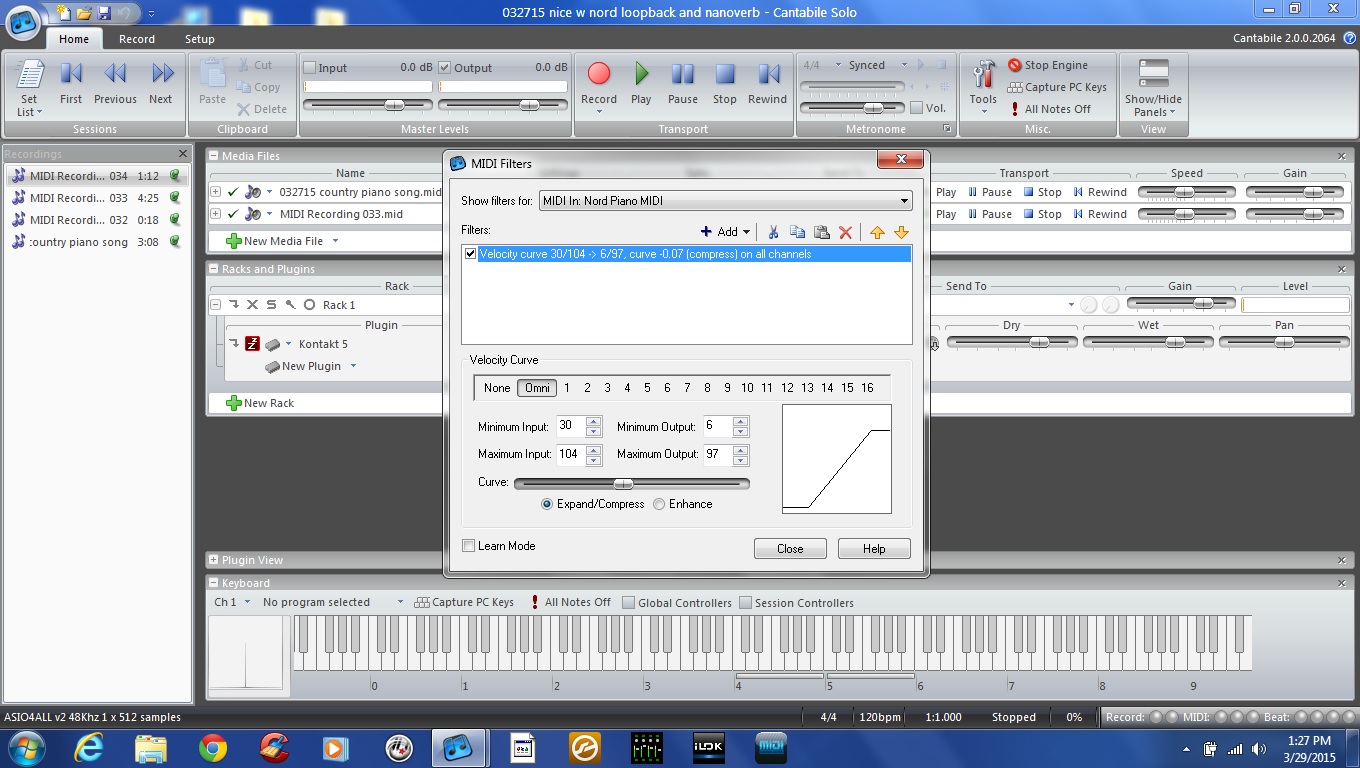This screenshot has width=1360, height=768.
Task: Uncheck the Velocity curve filter checkbox
Action: pyautogui.click(x=471, y=254)
